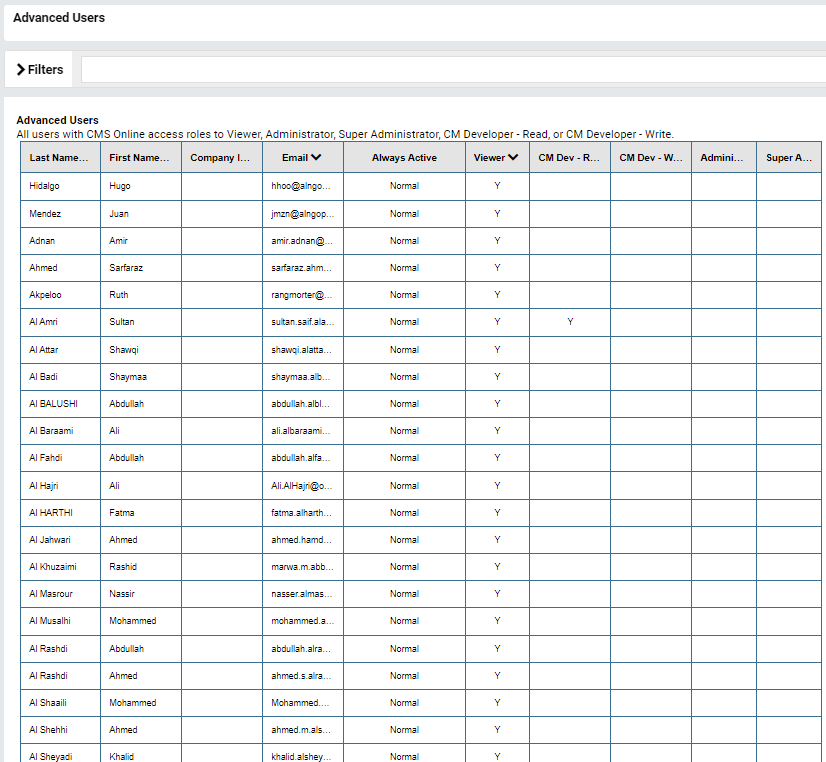
Task: Select the Super A... column header
Action: click(789, 157)
